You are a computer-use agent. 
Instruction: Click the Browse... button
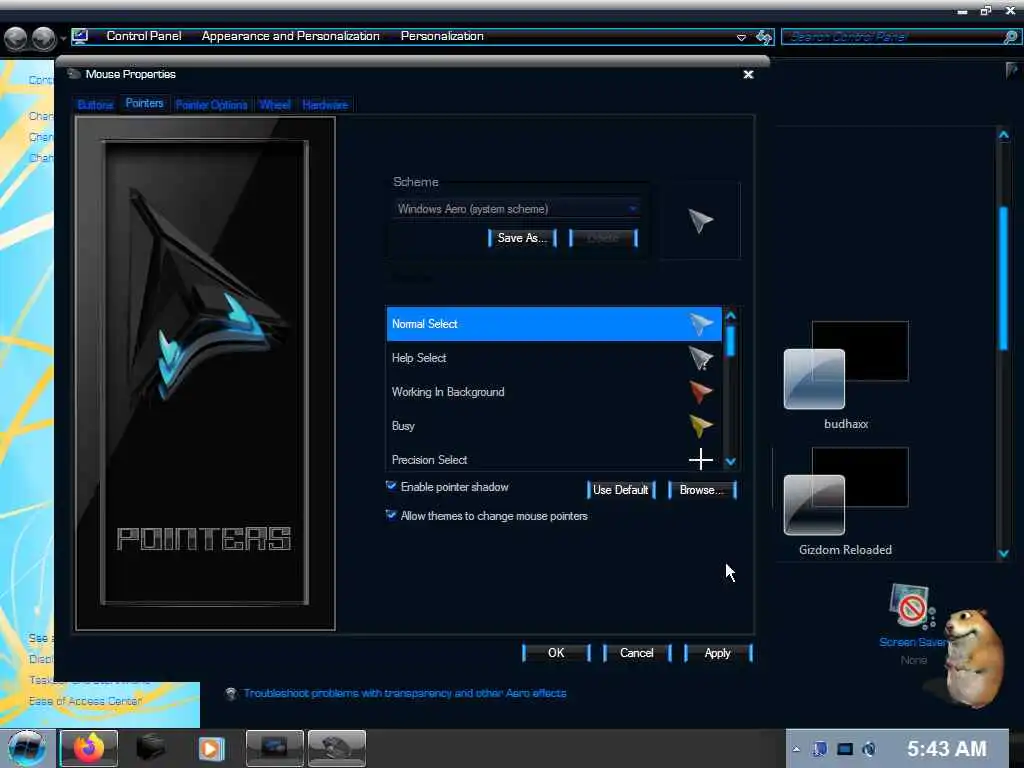click(x=702, y=490)
